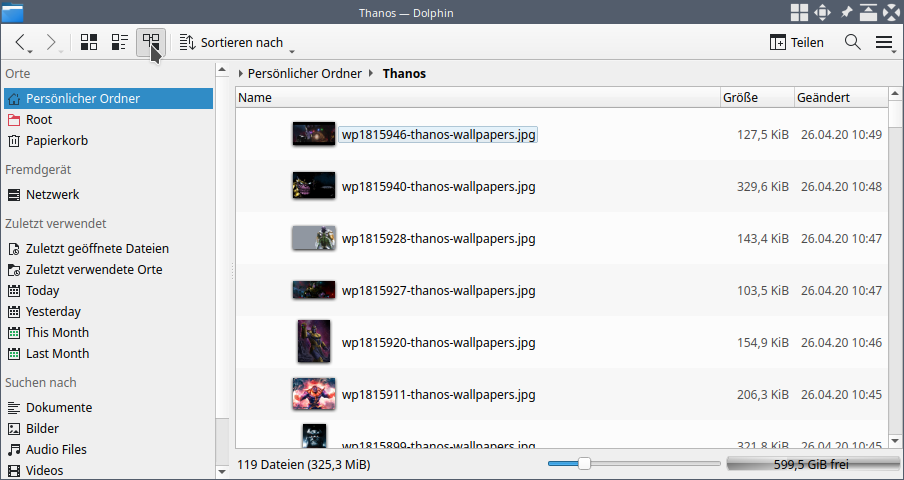Sort by Größe column header

click(x=758, y=97)
